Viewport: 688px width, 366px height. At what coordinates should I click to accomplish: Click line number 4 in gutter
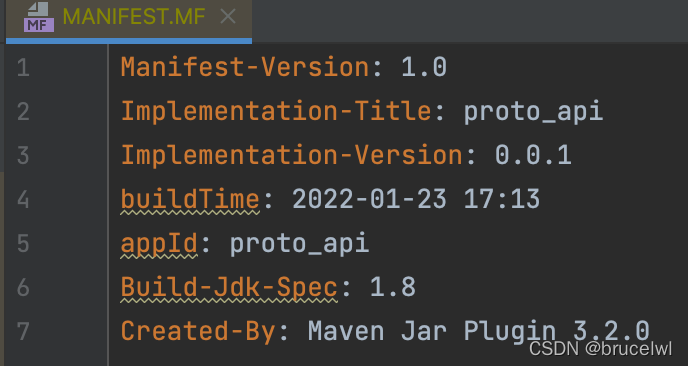23,200
